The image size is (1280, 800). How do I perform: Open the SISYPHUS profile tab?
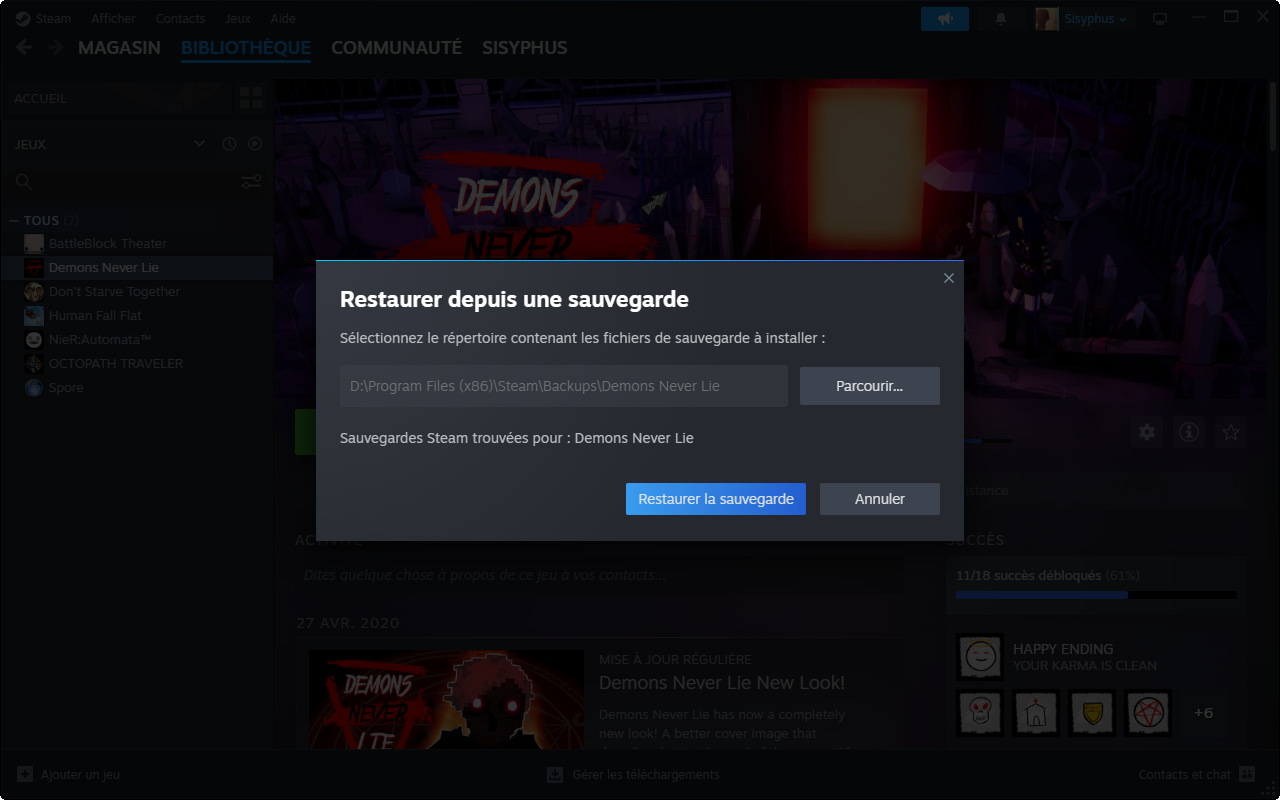pyautogui.click(x=525, y=48)
